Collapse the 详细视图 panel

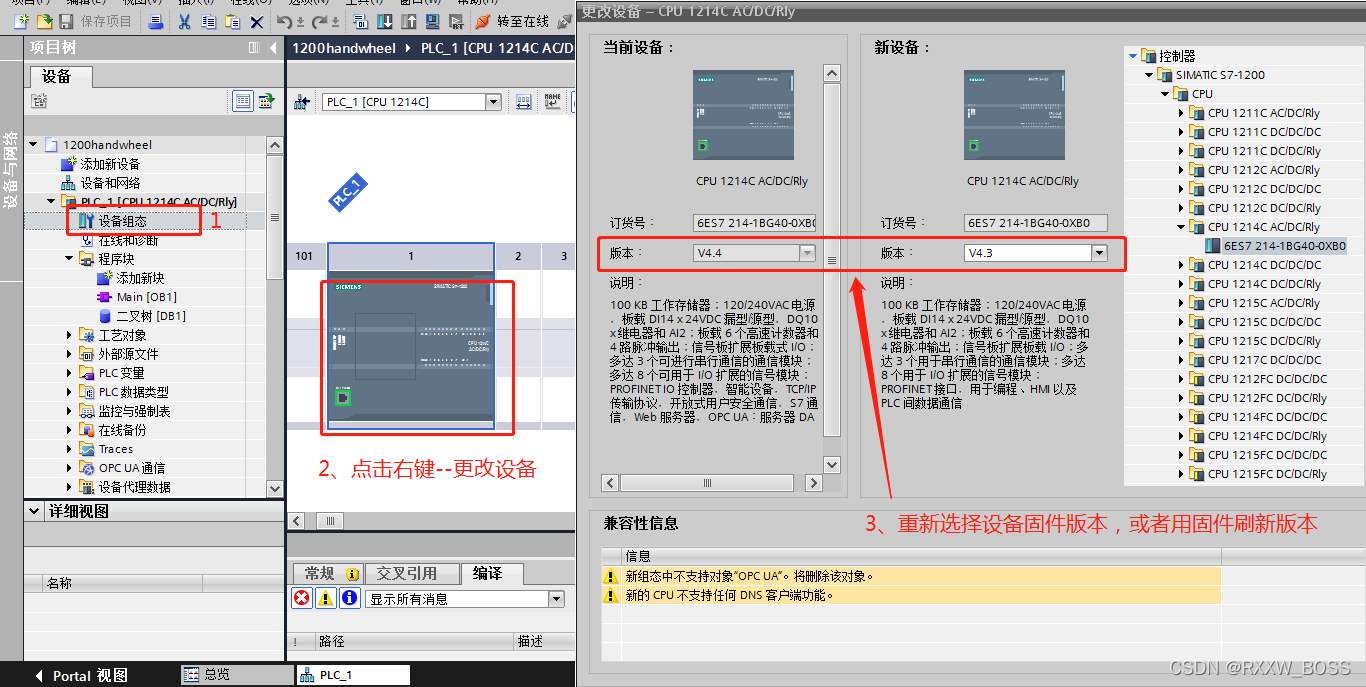(34, 511)
